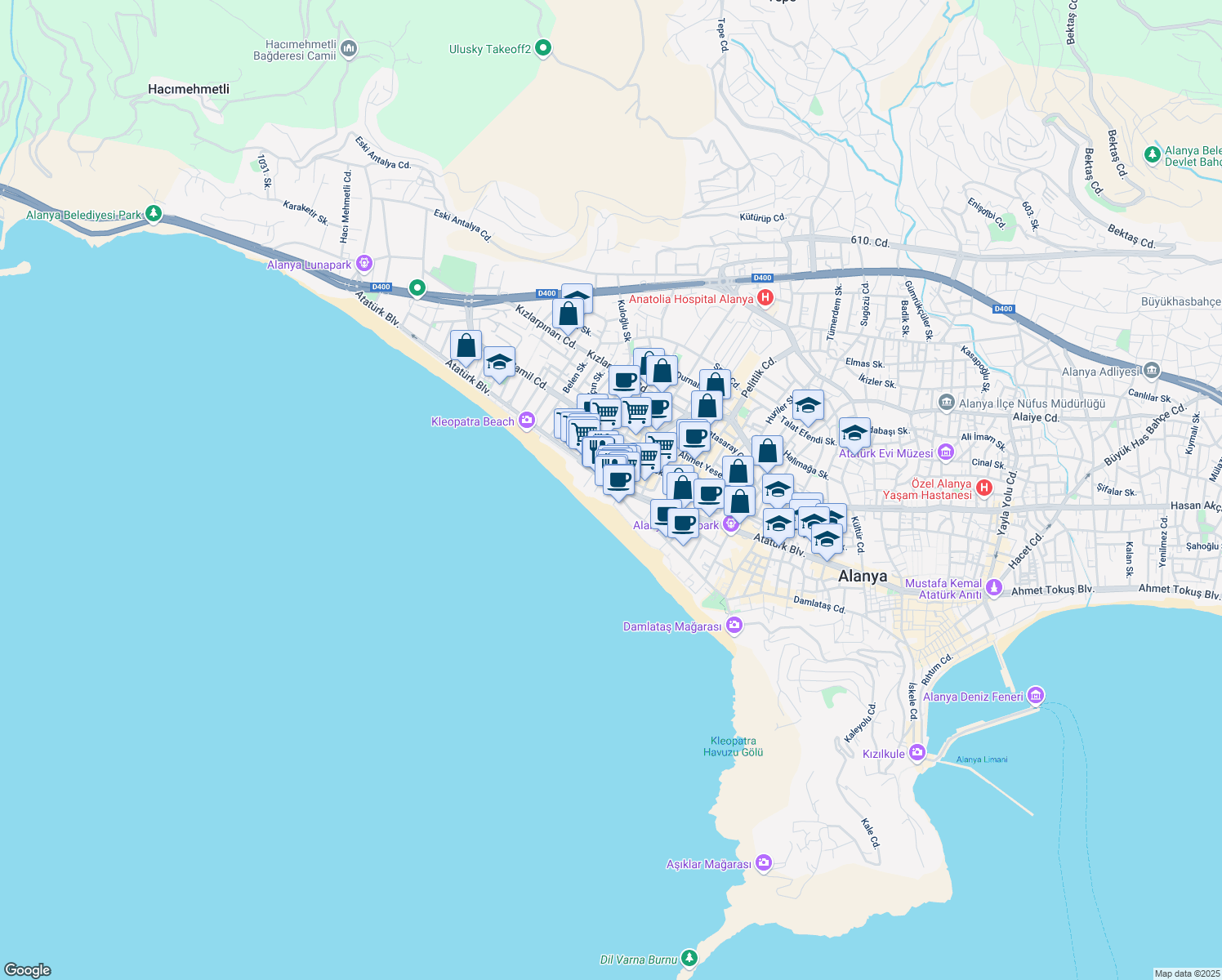Click the Rıhtım Cd. street label
The height and width of the screenshot is (980, 1222).
tap(937, 670)
